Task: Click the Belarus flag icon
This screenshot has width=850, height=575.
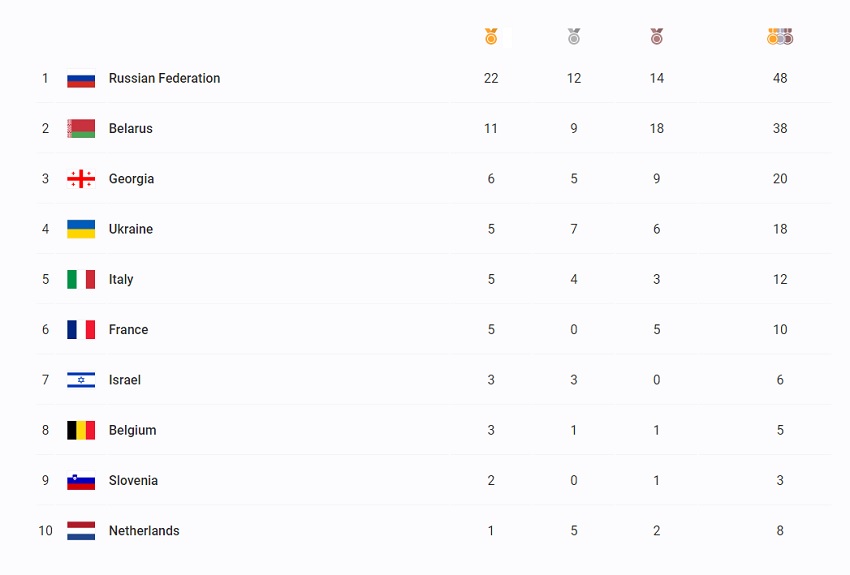Action: click(81, 128)
